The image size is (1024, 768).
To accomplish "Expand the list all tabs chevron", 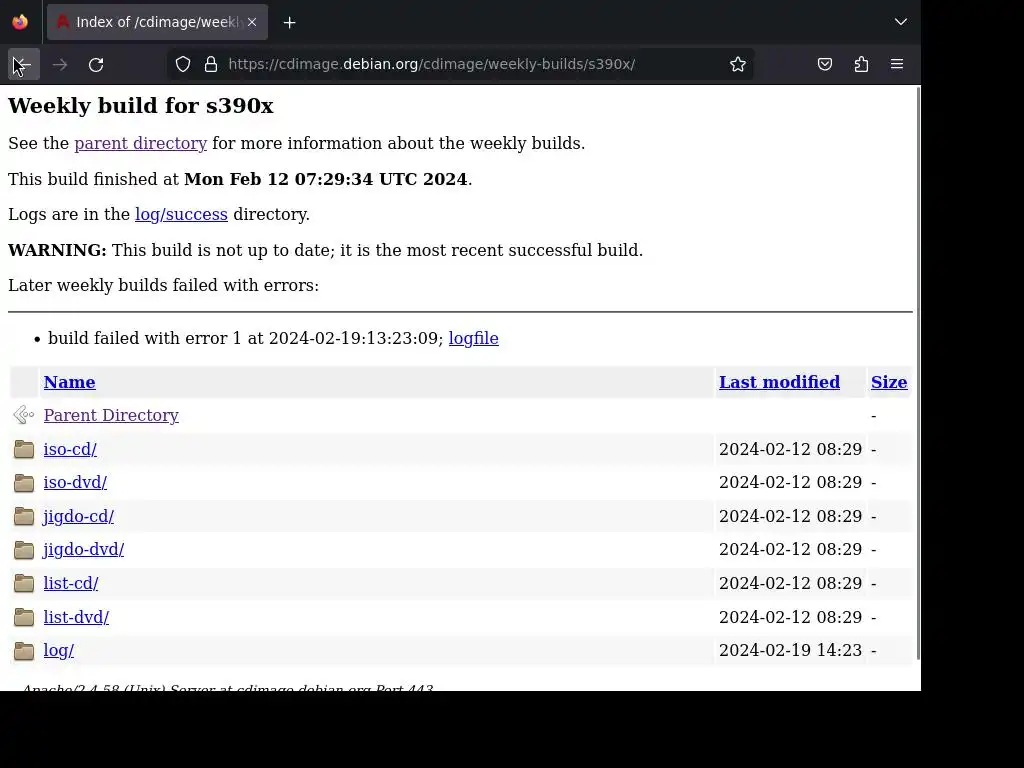I will pyautogui.click(x=901, y=22).
